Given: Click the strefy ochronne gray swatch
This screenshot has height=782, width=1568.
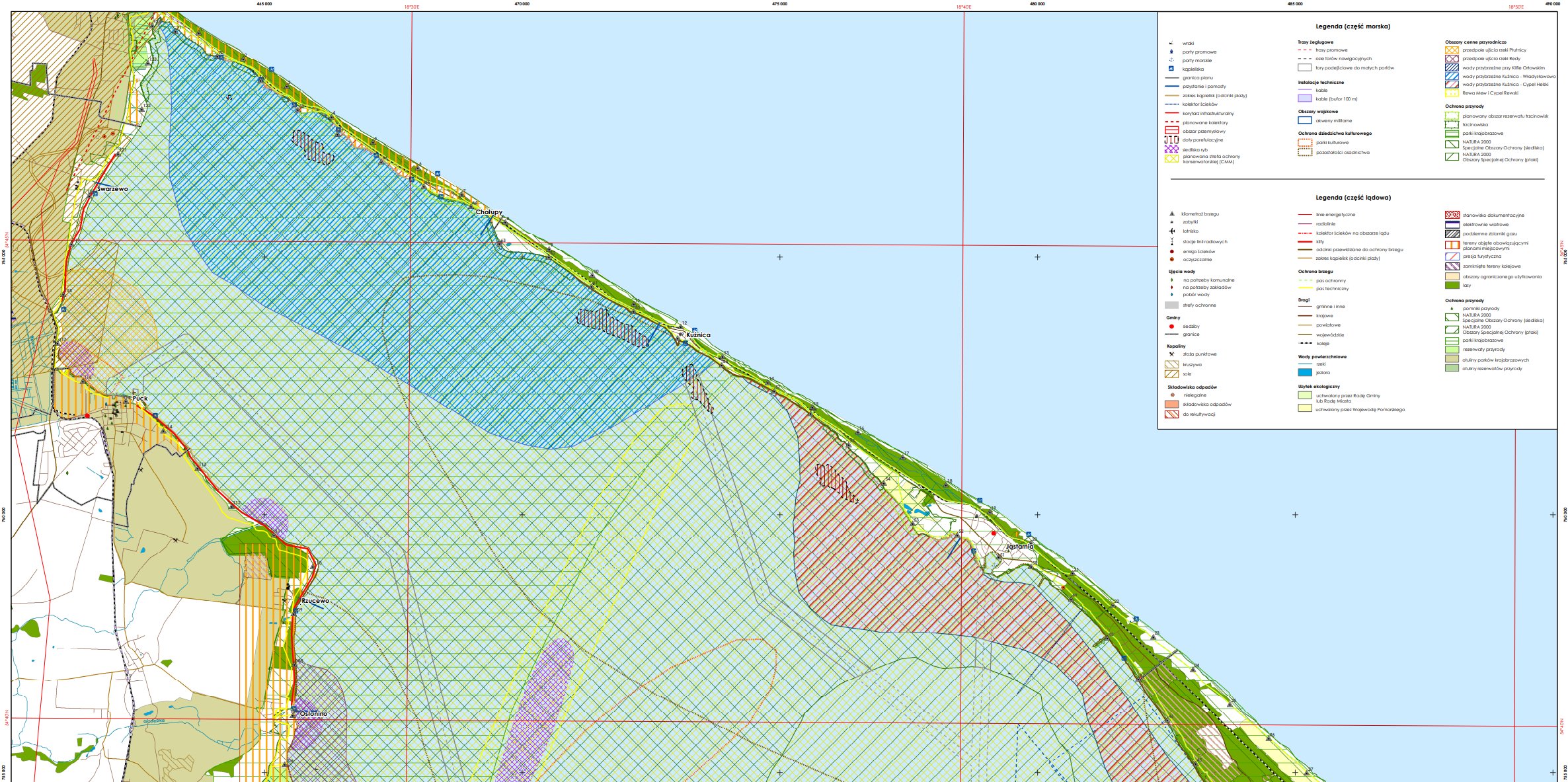Looking at the screenshot, I should (1171, 305).
